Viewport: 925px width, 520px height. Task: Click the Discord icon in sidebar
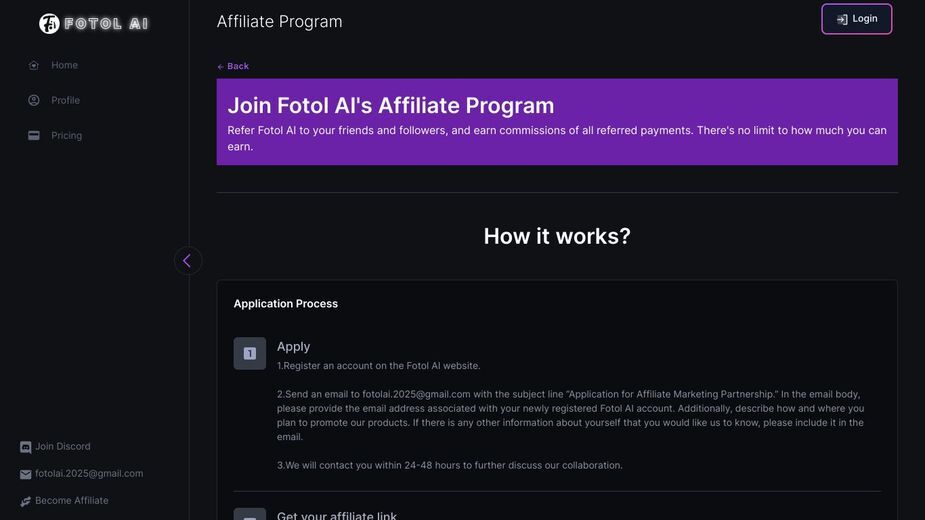[x=25, y=447]
